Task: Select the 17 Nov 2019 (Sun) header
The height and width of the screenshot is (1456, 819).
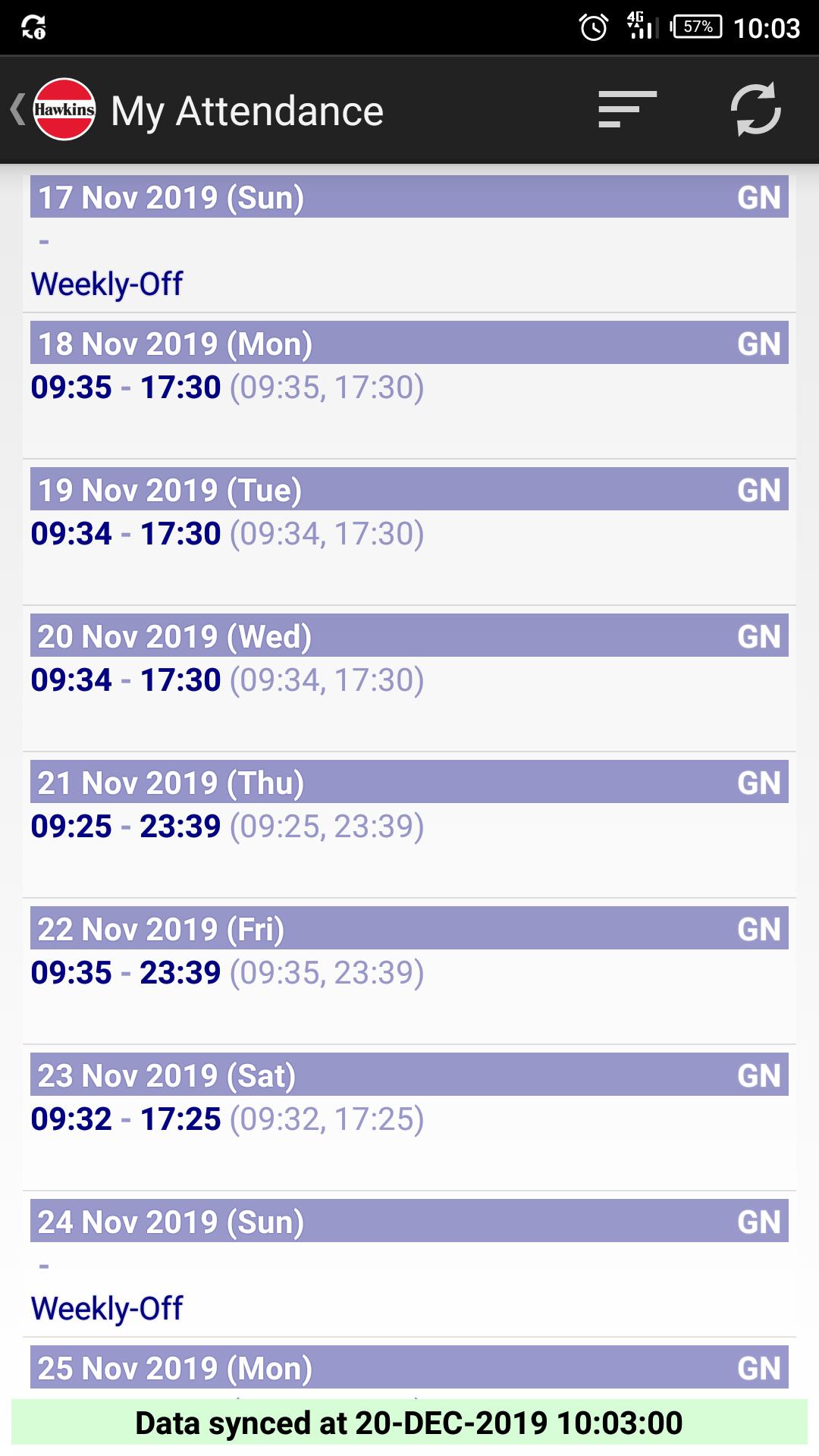Action: [409, 196]
